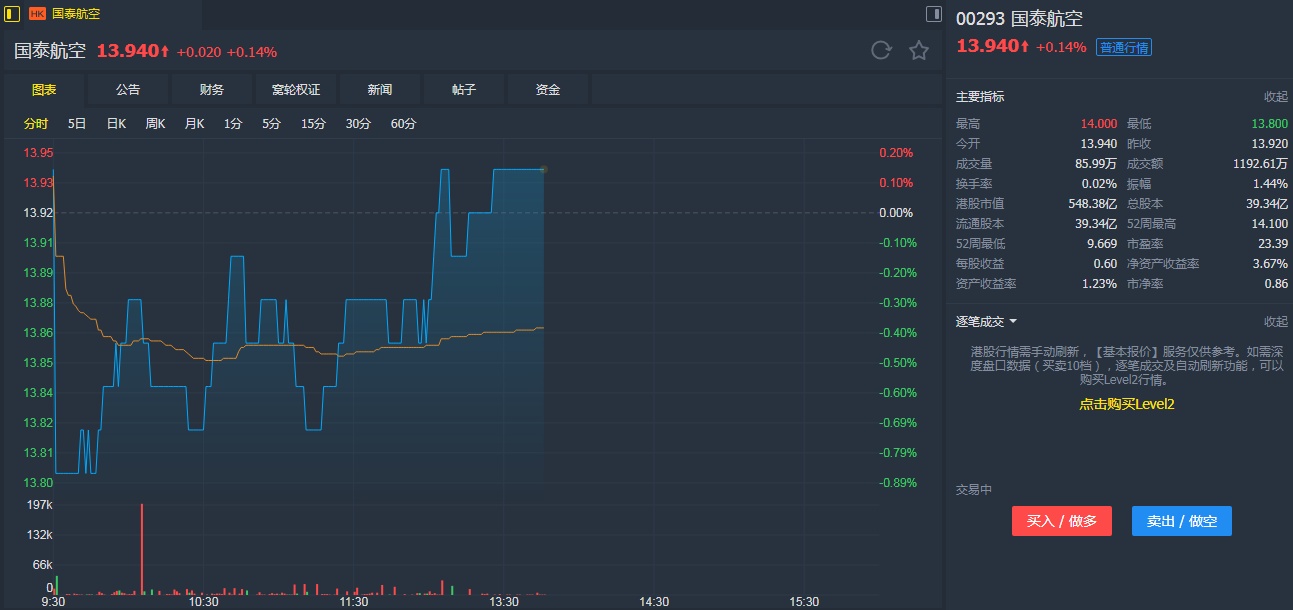Click the 普通行情 quote level badge
Viewport: 1293px width, 610px height.
point(1123,47)
